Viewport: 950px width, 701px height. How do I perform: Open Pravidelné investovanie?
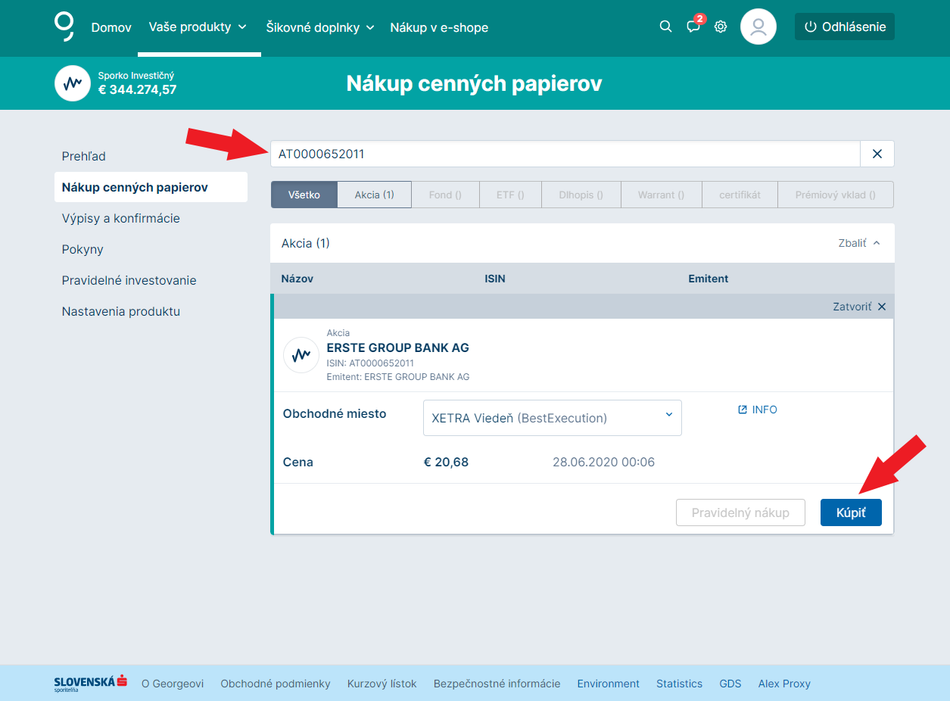click(129, 280)
